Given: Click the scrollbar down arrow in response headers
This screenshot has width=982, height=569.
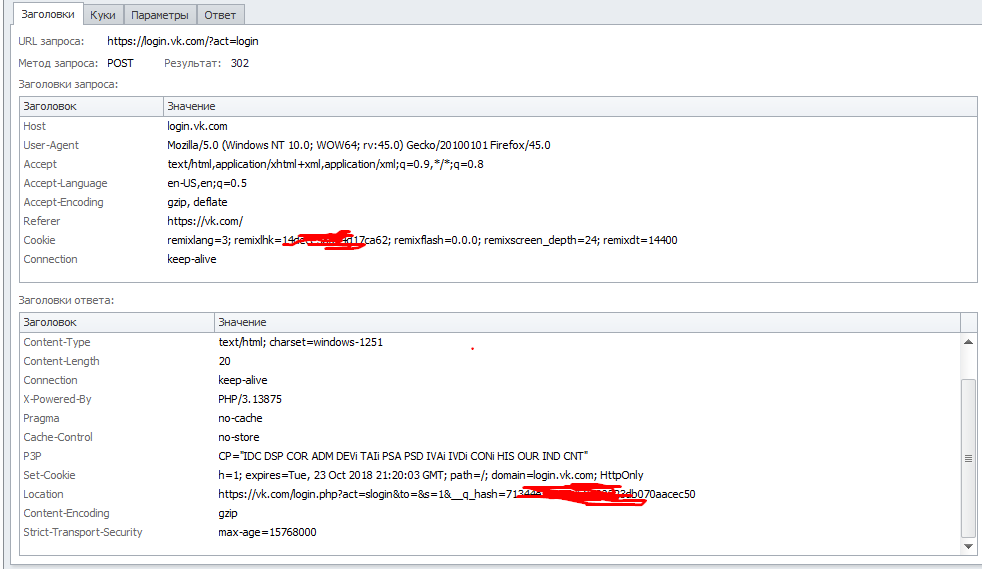Looking at the screenshot, I should click(968, 546).
